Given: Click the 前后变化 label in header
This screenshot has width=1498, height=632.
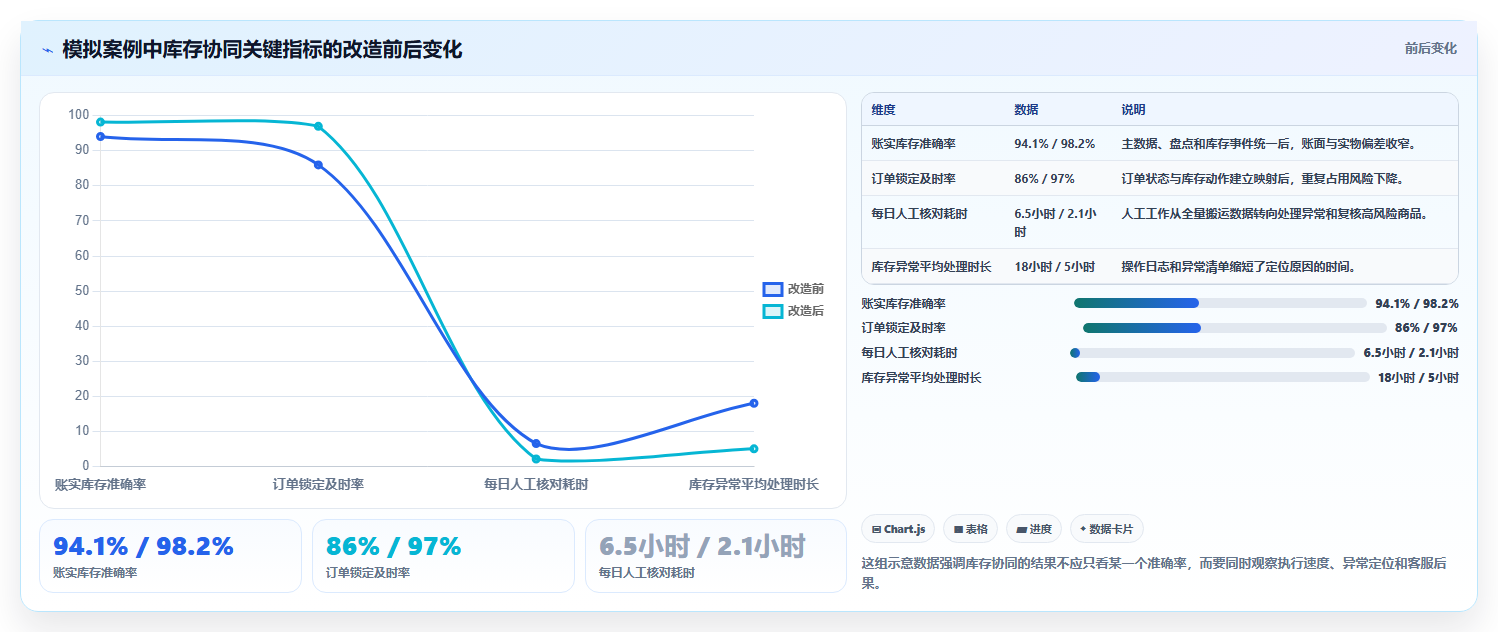Looking at the screenshot, I should pos(1430,48).
